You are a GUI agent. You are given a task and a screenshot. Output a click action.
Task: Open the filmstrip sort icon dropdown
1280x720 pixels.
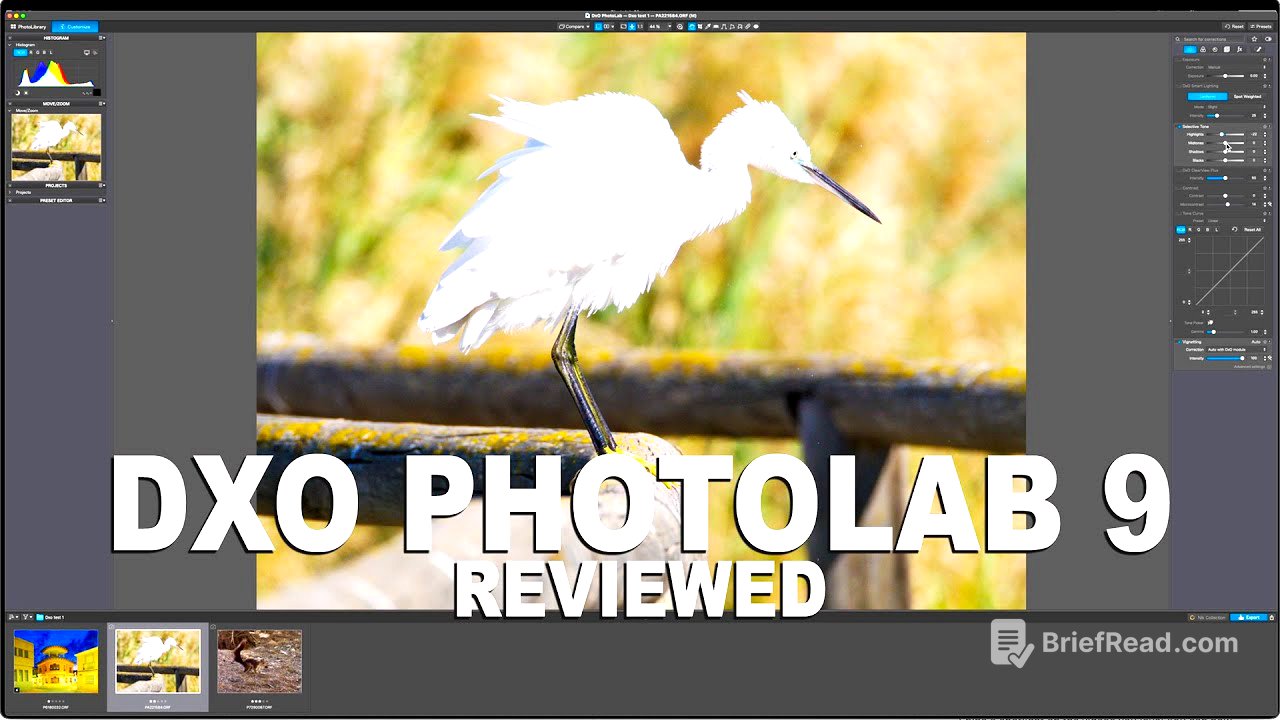[x=13, y=617]
